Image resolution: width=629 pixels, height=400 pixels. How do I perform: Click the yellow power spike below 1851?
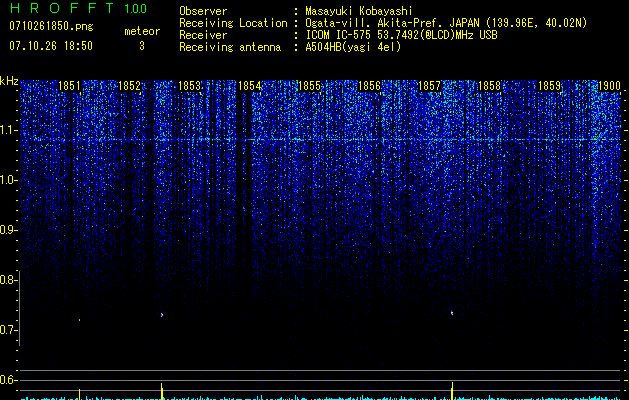click(x=79, y=394)
